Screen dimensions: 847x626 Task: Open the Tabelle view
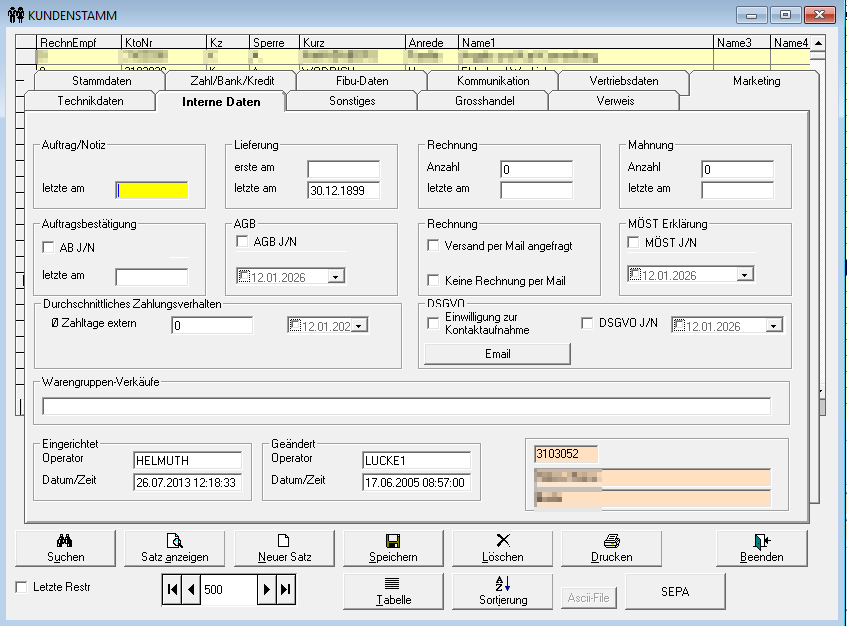[393, 591]
